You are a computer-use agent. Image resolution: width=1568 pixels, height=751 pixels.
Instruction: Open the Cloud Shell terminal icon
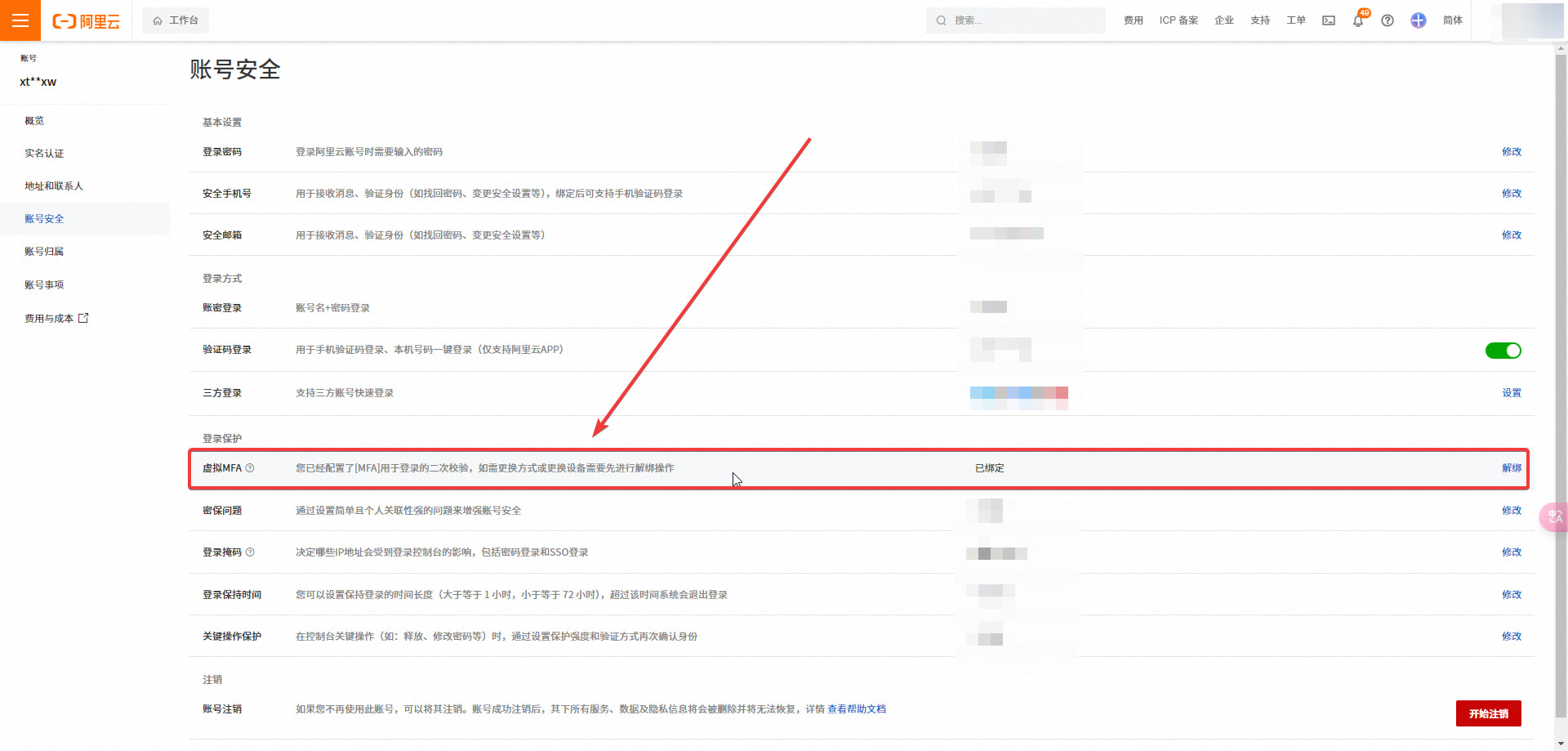(1329, 20)
